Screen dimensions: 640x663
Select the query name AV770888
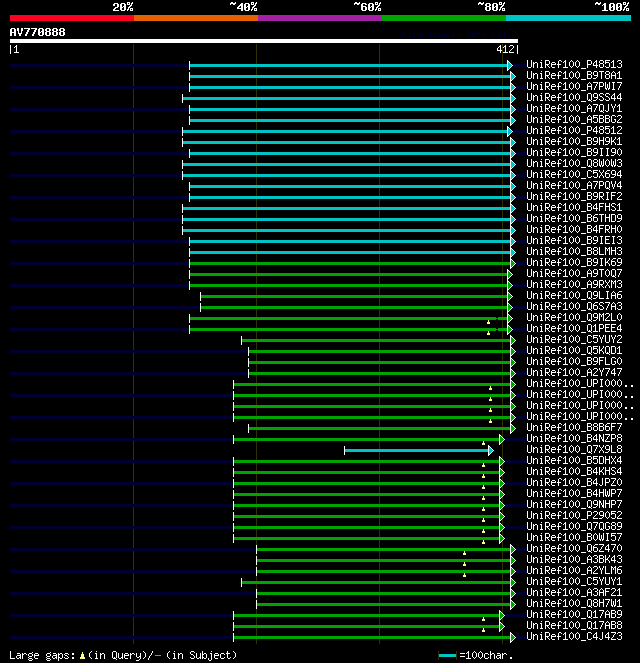38,32
